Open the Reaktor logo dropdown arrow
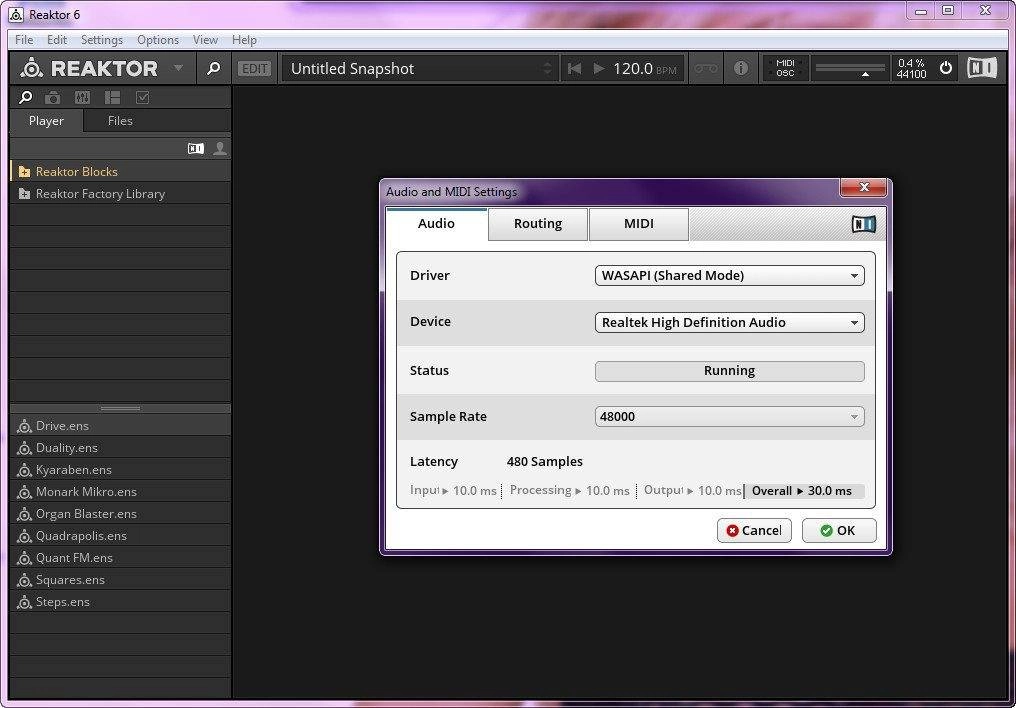The height and width of the screenshot is (708, 1016). point(178,67)
